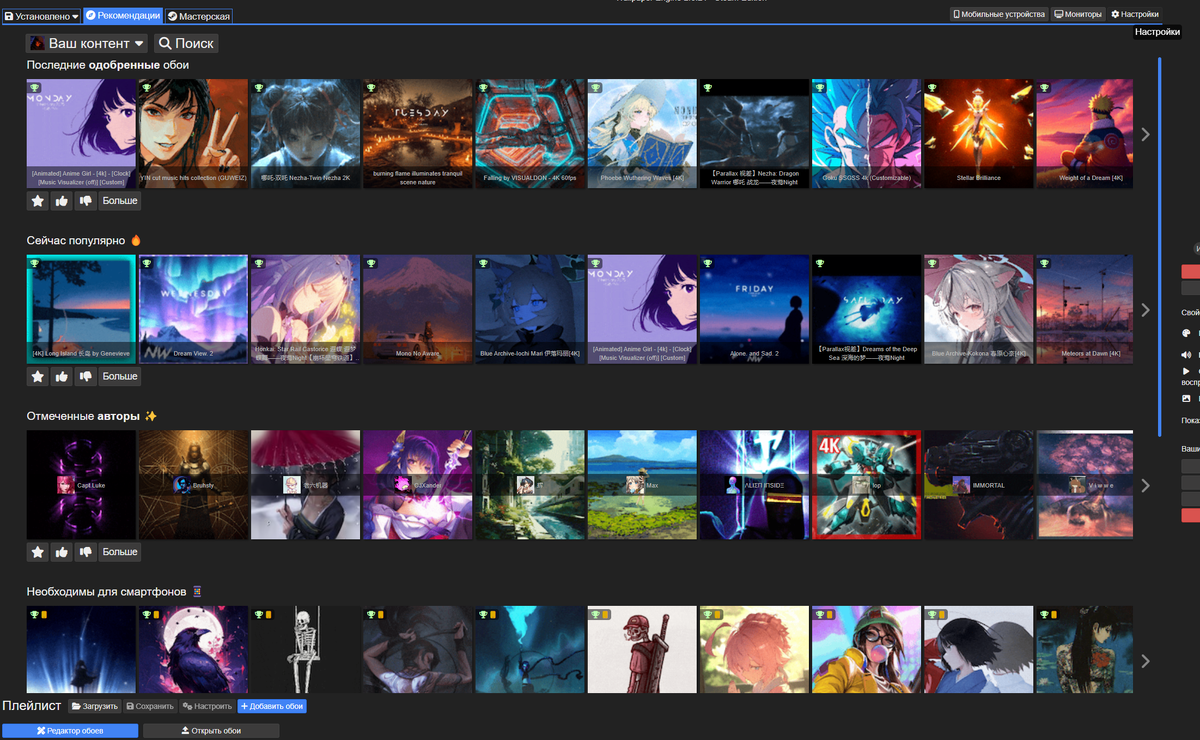Click Больше under Последние одобренные обои
This screenshot has height=740, width=1200.
[x=120, y=201]
